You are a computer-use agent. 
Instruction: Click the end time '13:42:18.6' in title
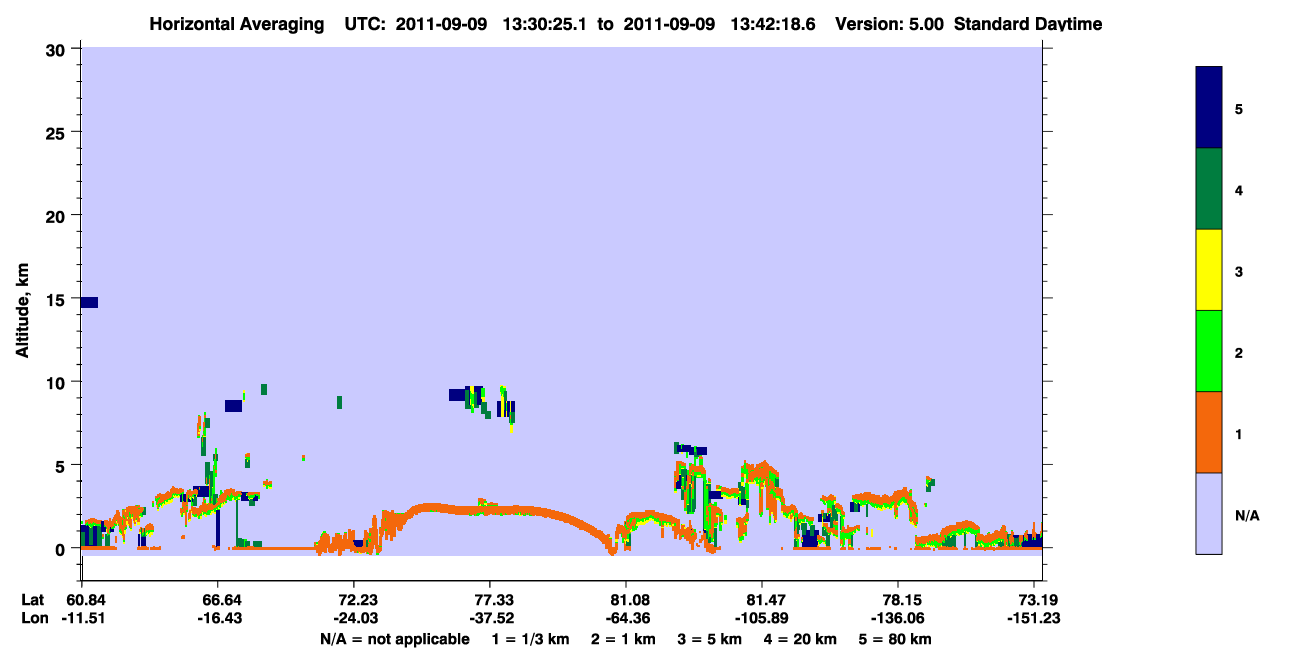coord(773,24)
